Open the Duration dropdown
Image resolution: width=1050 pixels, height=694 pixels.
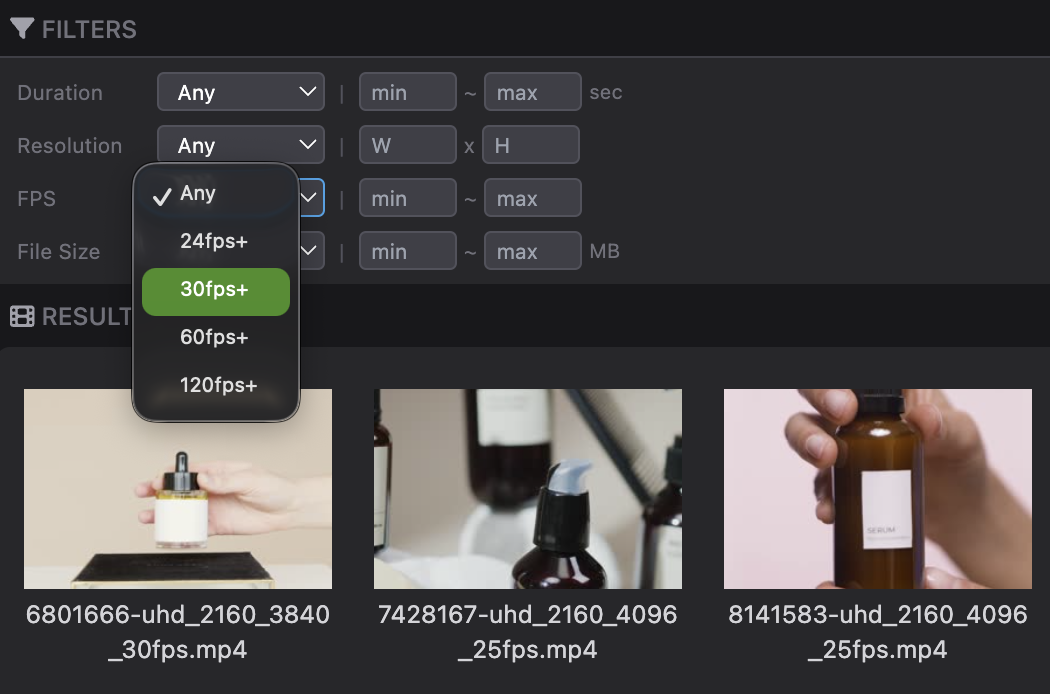(x=240, y=91)
